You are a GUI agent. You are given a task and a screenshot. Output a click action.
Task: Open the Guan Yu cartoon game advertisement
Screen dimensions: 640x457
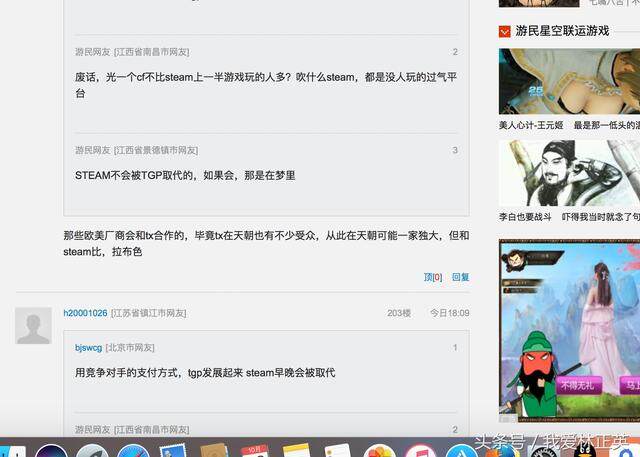tap(569, 331)
